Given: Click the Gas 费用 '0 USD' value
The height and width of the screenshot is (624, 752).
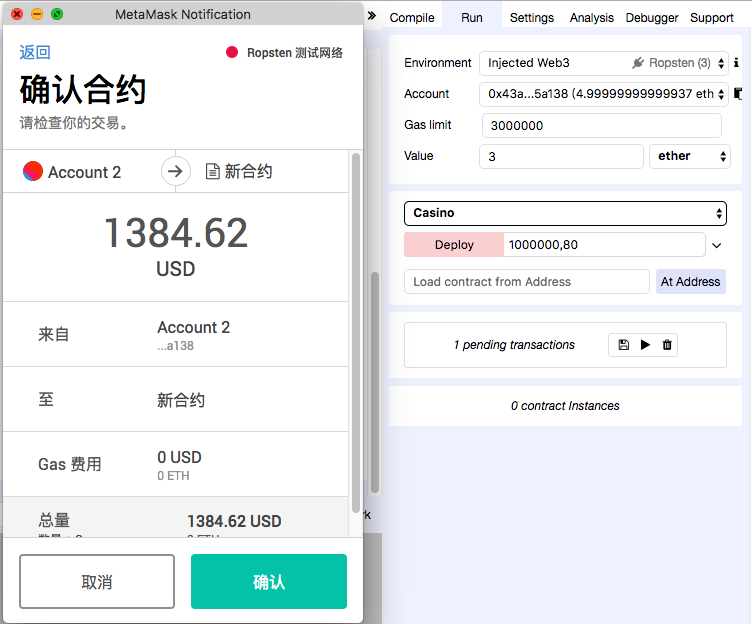Looking at the screenshot, I should pos(179,457).
